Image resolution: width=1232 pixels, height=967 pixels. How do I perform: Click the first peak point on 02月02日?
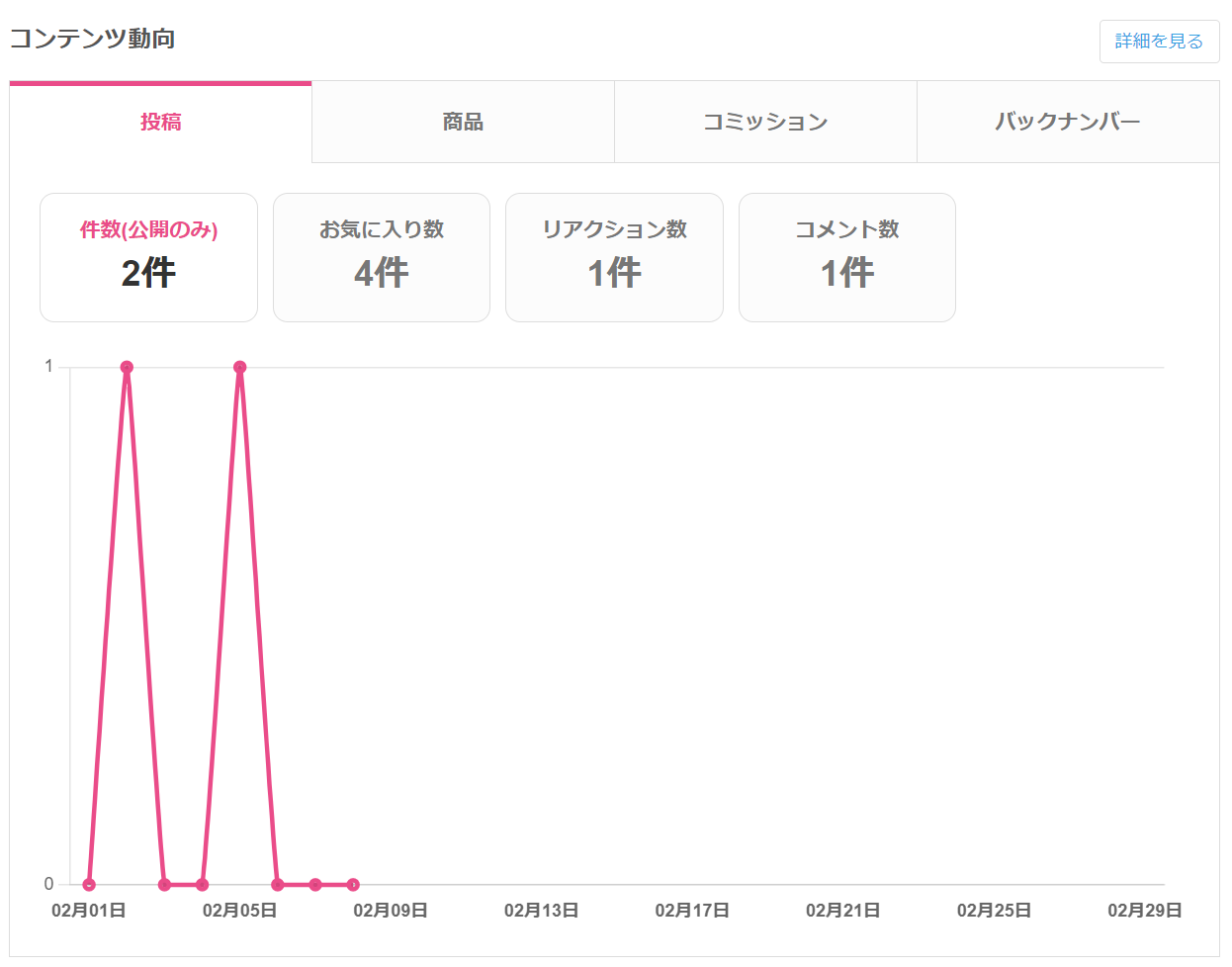127,367
